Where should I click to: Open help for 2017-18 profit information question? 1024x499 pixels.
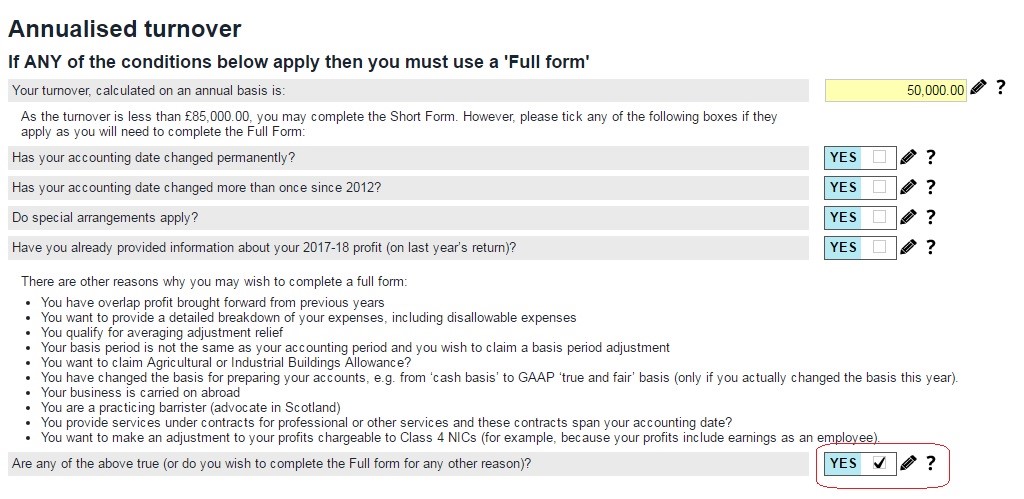[930, 247]
